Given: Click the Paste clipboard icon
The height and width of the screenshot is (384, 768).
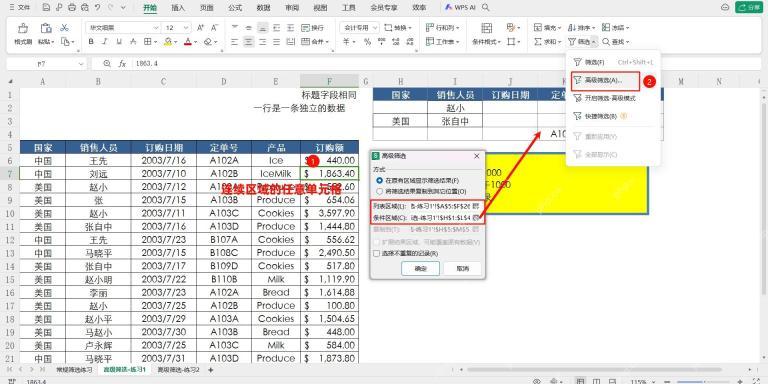Looking at the screenshot, I should [46, 28].
